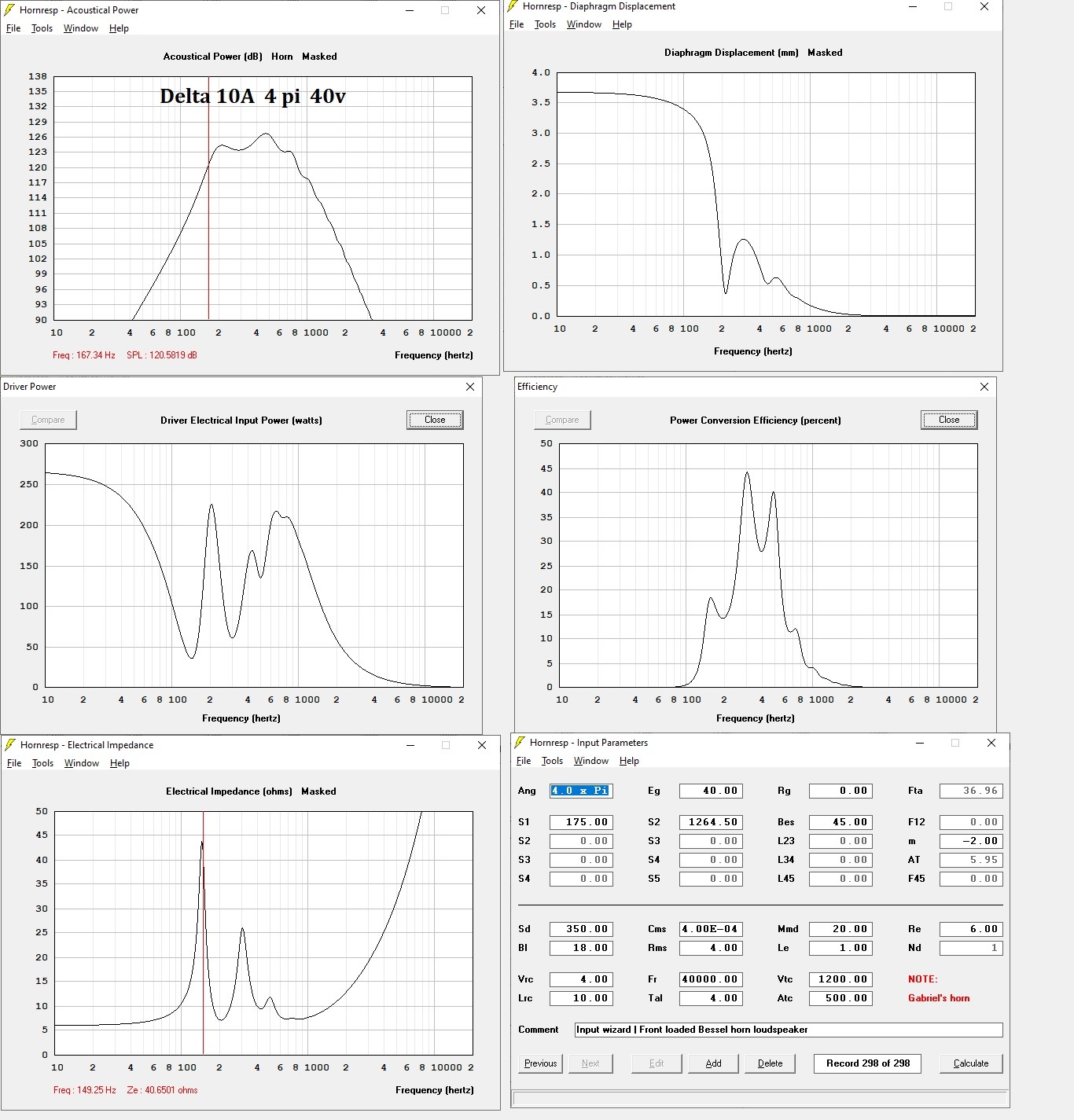Image resolution: width=1074 pixels, height=1120 pixels.
Task: Click 'Freq : 167.34 Hz' readout in Acoustical Power
Action: click(84, 355)
